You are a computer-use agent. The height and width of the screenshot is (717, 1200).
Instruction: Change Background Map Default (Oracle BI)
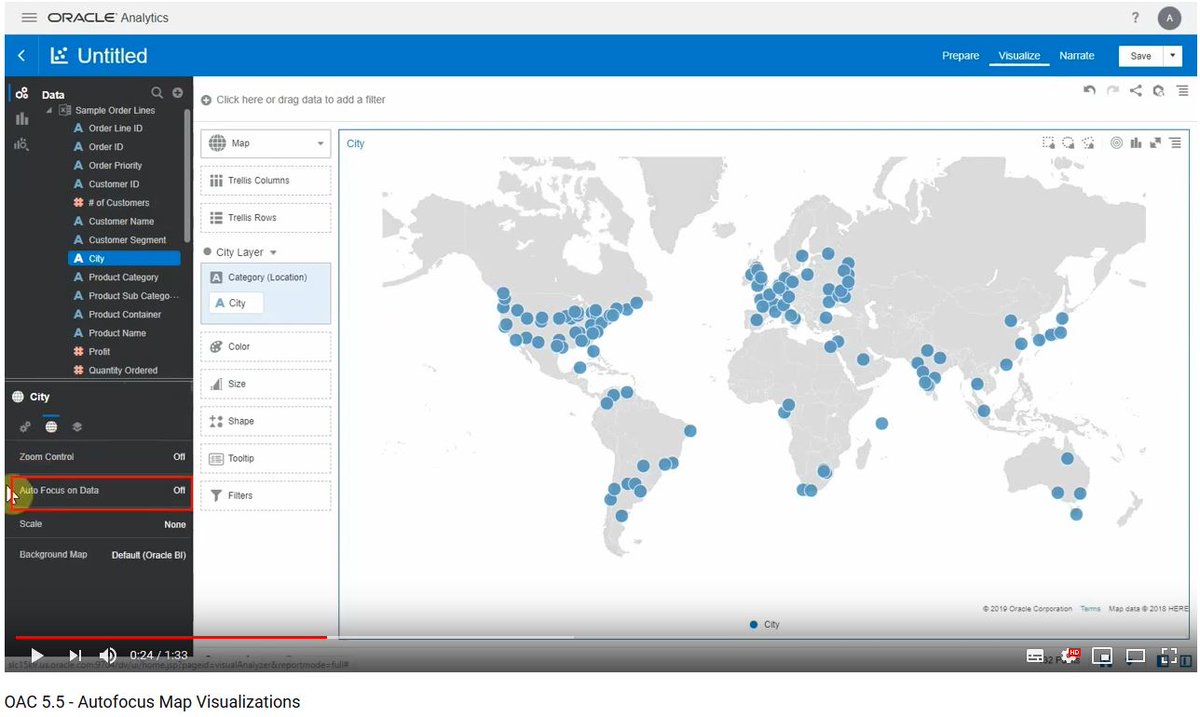tap(149, 555)
